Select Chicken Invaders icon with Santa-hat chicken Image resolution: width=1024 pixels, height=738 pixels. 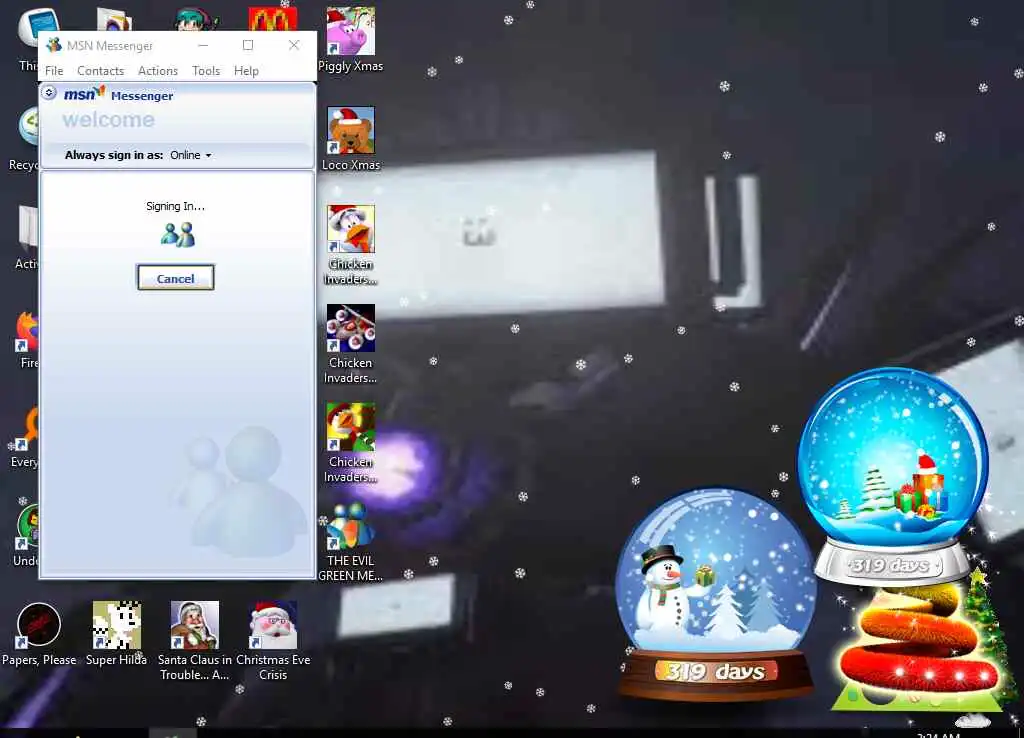point(351,245)
